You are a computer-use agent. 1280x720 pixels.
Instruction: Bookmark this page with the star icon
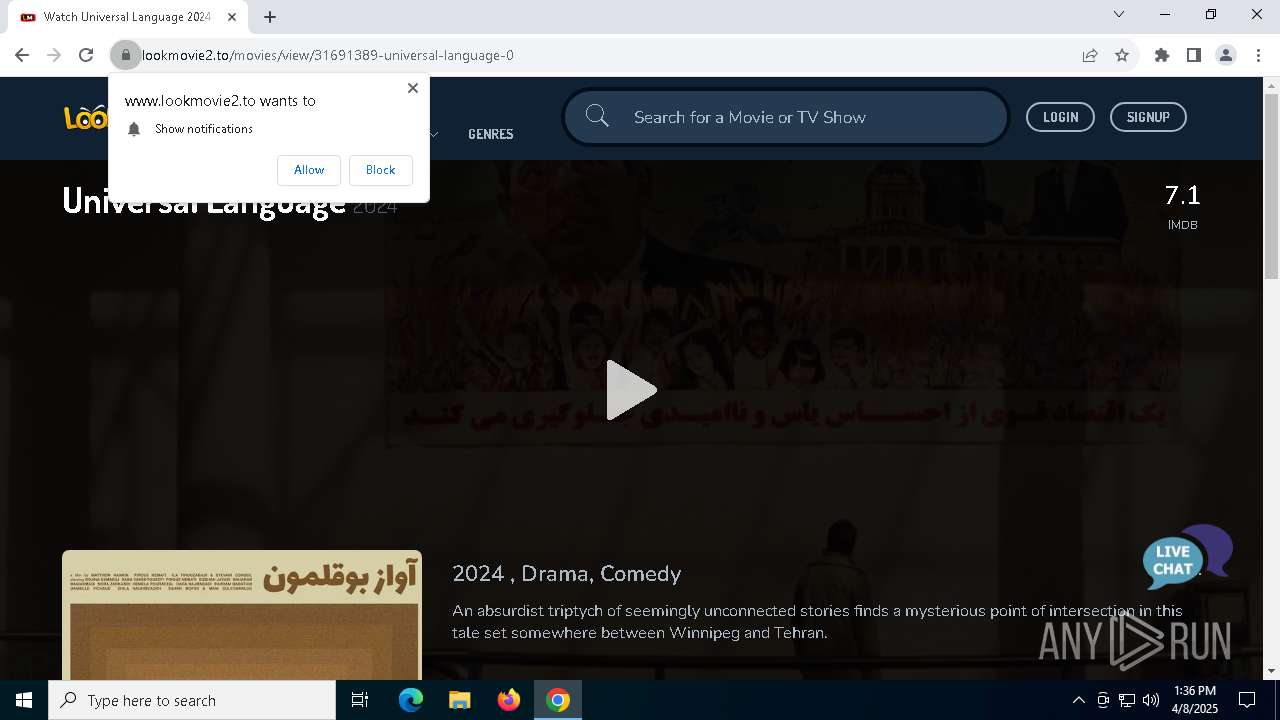point(1122,55)
